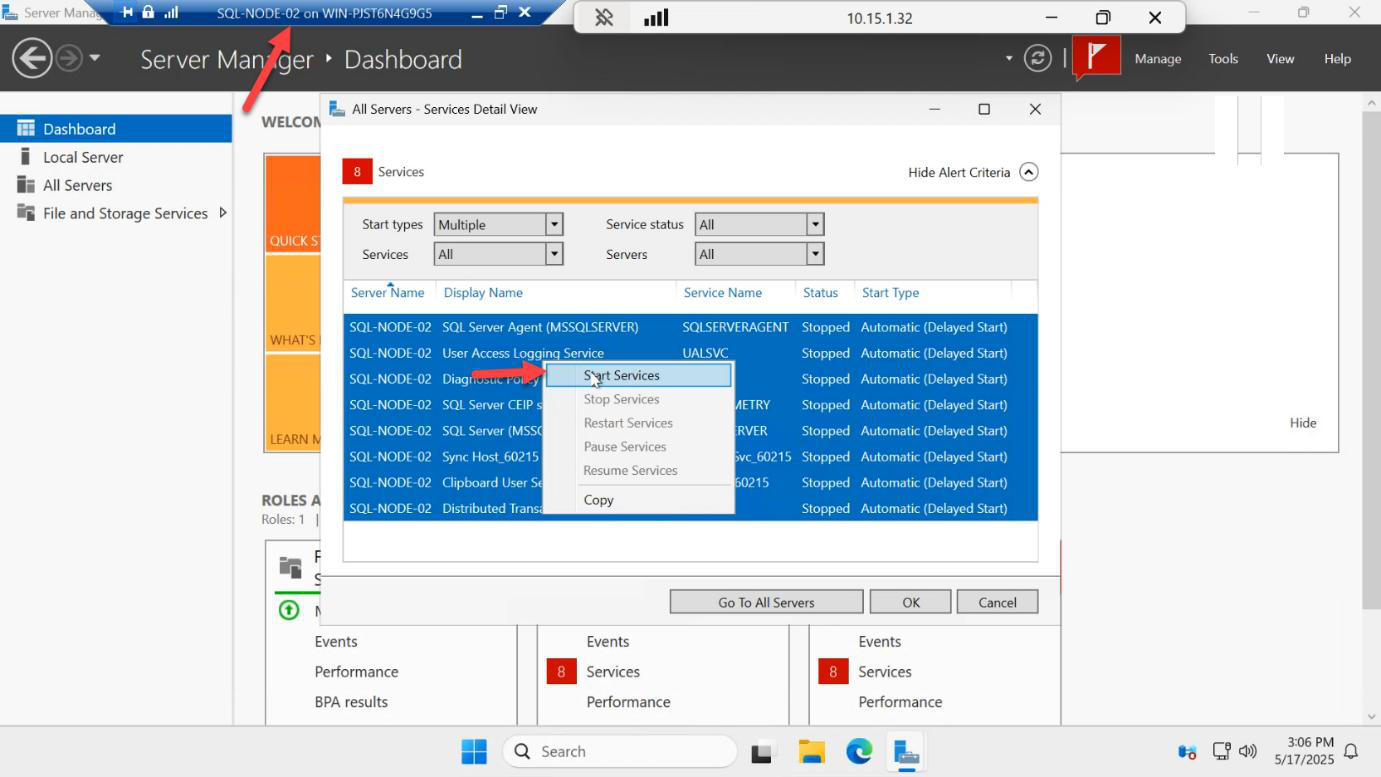Viewport: 1381px width, 777px height.
Task: Choose Start Services from context menu
Action: tap(639, 375)
